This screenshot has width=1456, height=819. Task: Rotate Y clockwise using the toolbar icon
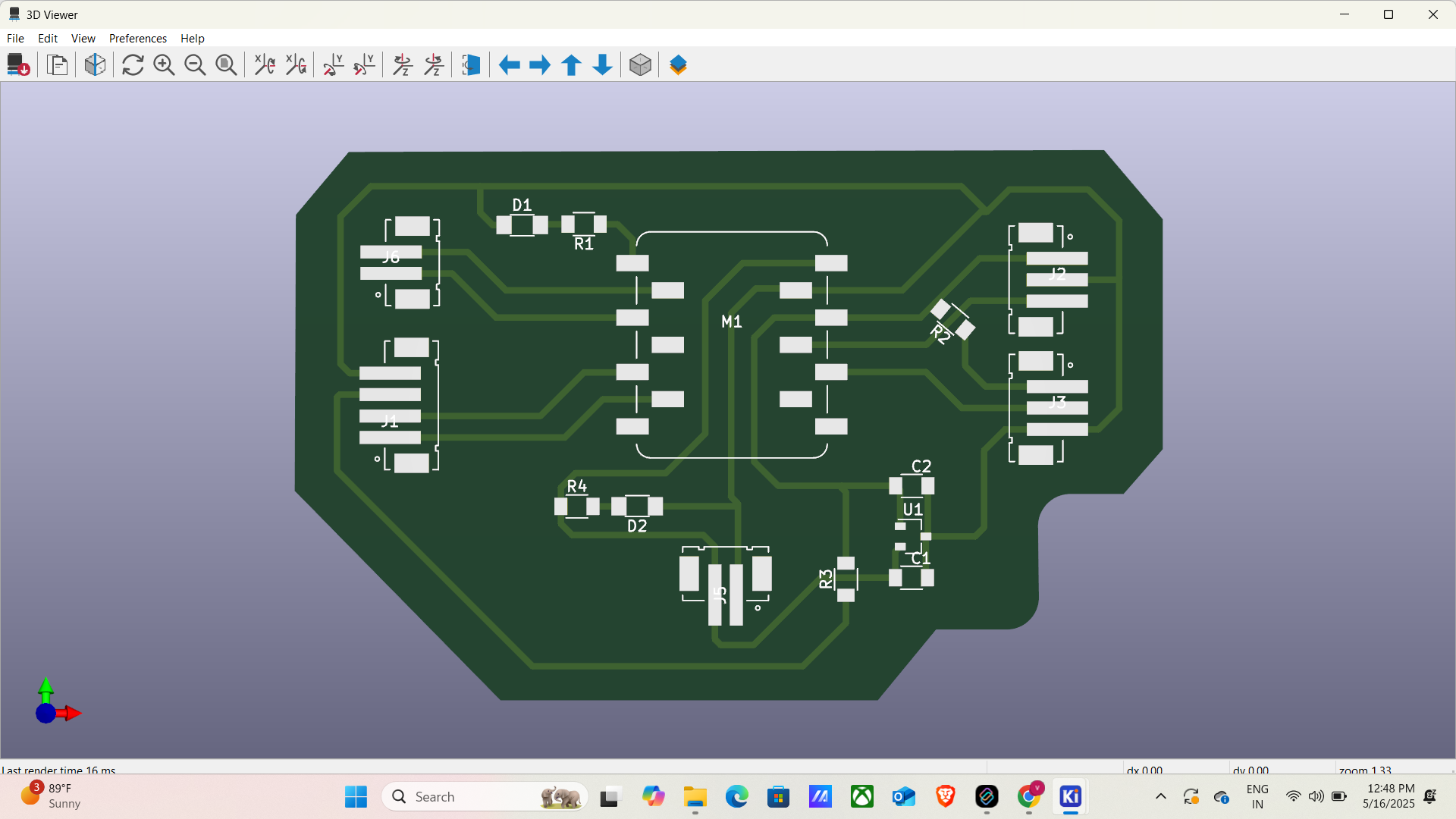(334, 65)
